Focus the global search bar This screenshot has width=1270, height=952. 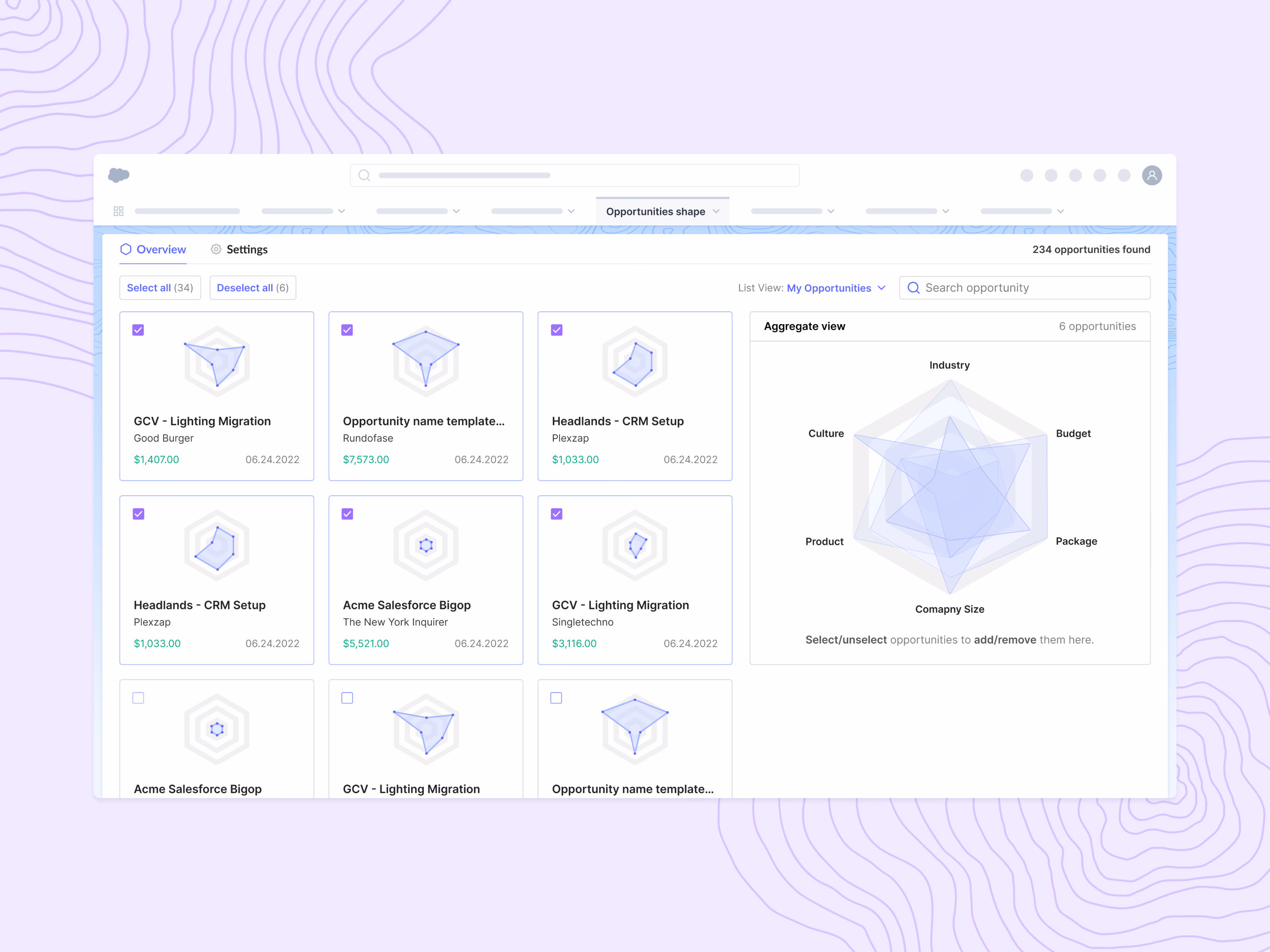pyautogui.click(x=575, y=175)
